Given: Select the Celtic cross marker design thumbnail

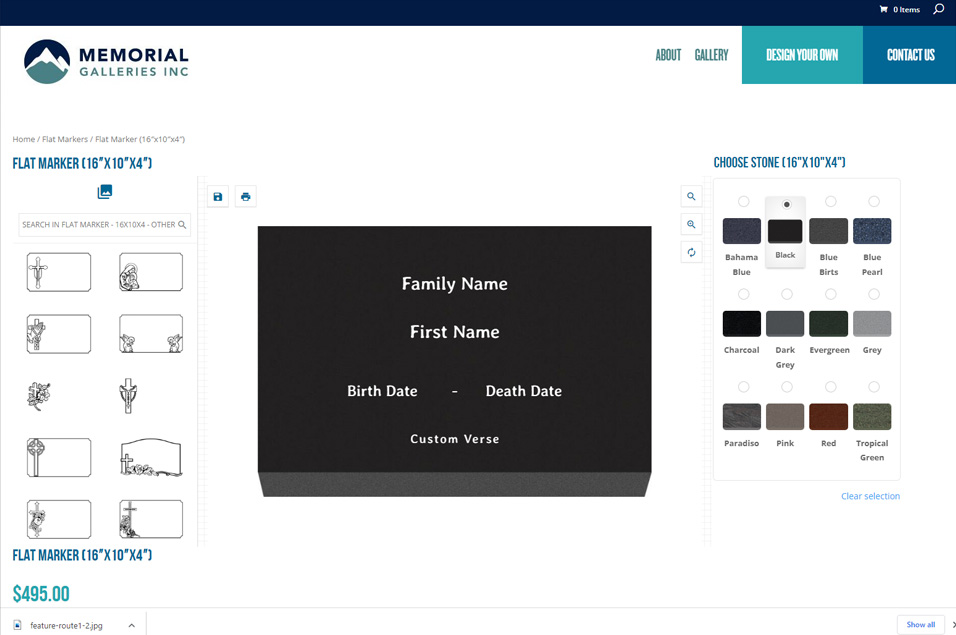Looking at the screenshot, I should 59,458.
